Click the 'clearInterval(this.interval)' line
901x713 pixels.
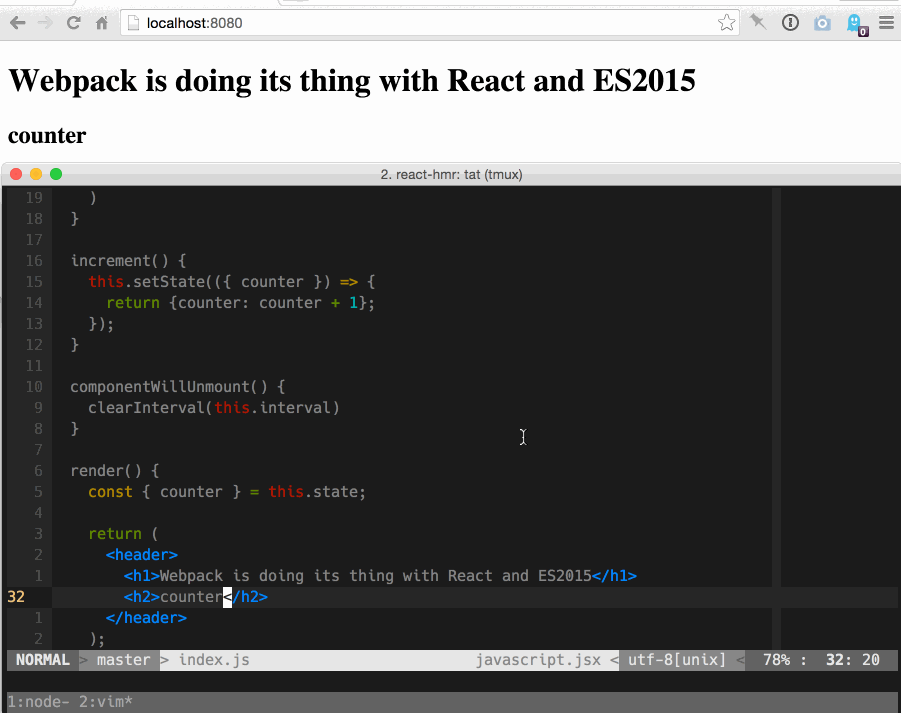click(214, 408)
